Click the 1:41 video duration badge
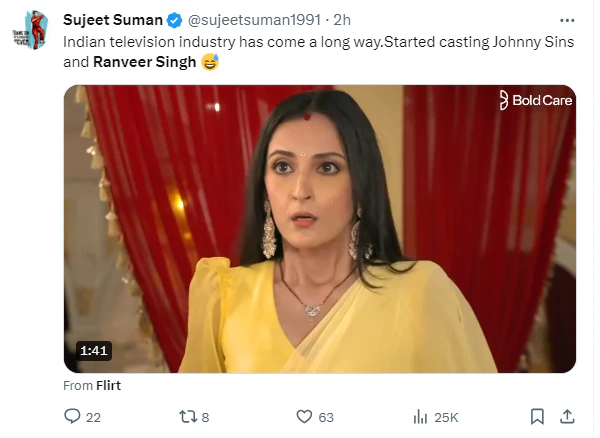600x438 pixels. [95, 351]
